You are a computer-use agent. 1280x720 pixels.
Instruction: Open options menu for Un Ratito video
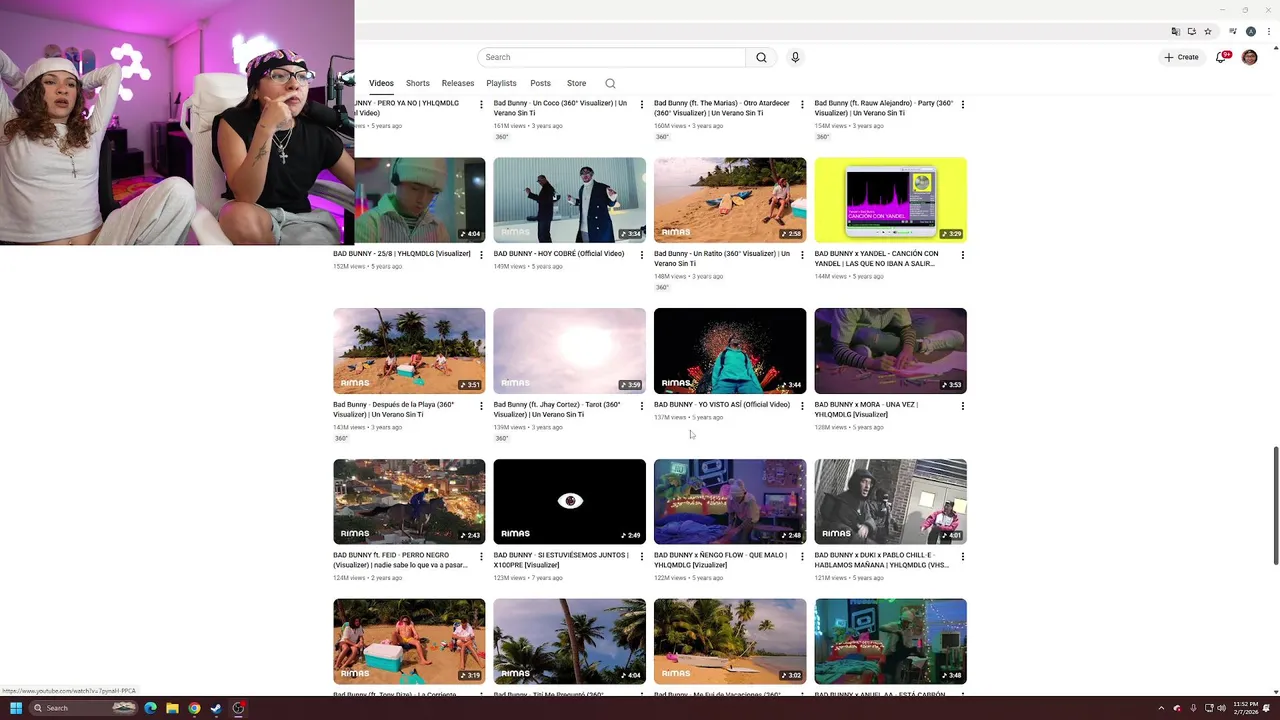click(x=802, y=255)
